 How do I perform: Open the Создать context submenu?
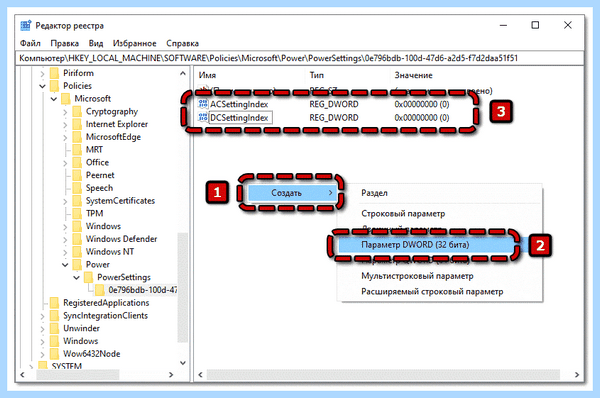tap(292, 192)
